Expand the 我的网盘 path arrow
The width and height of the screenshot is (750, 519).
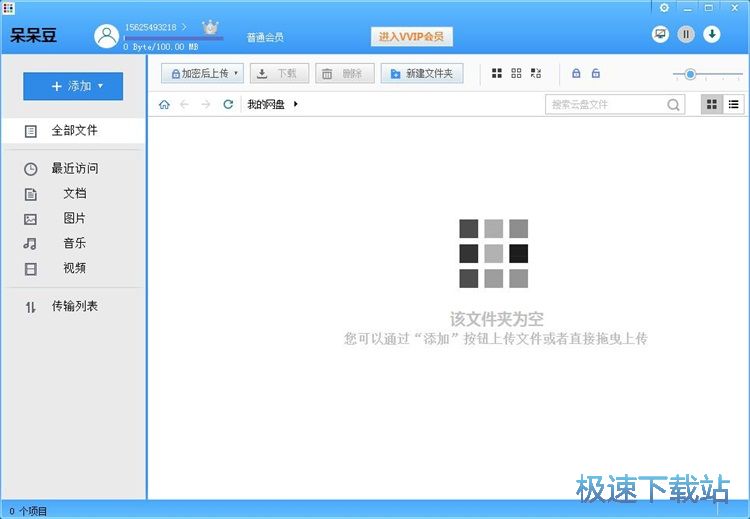click(x=296, y=104)
